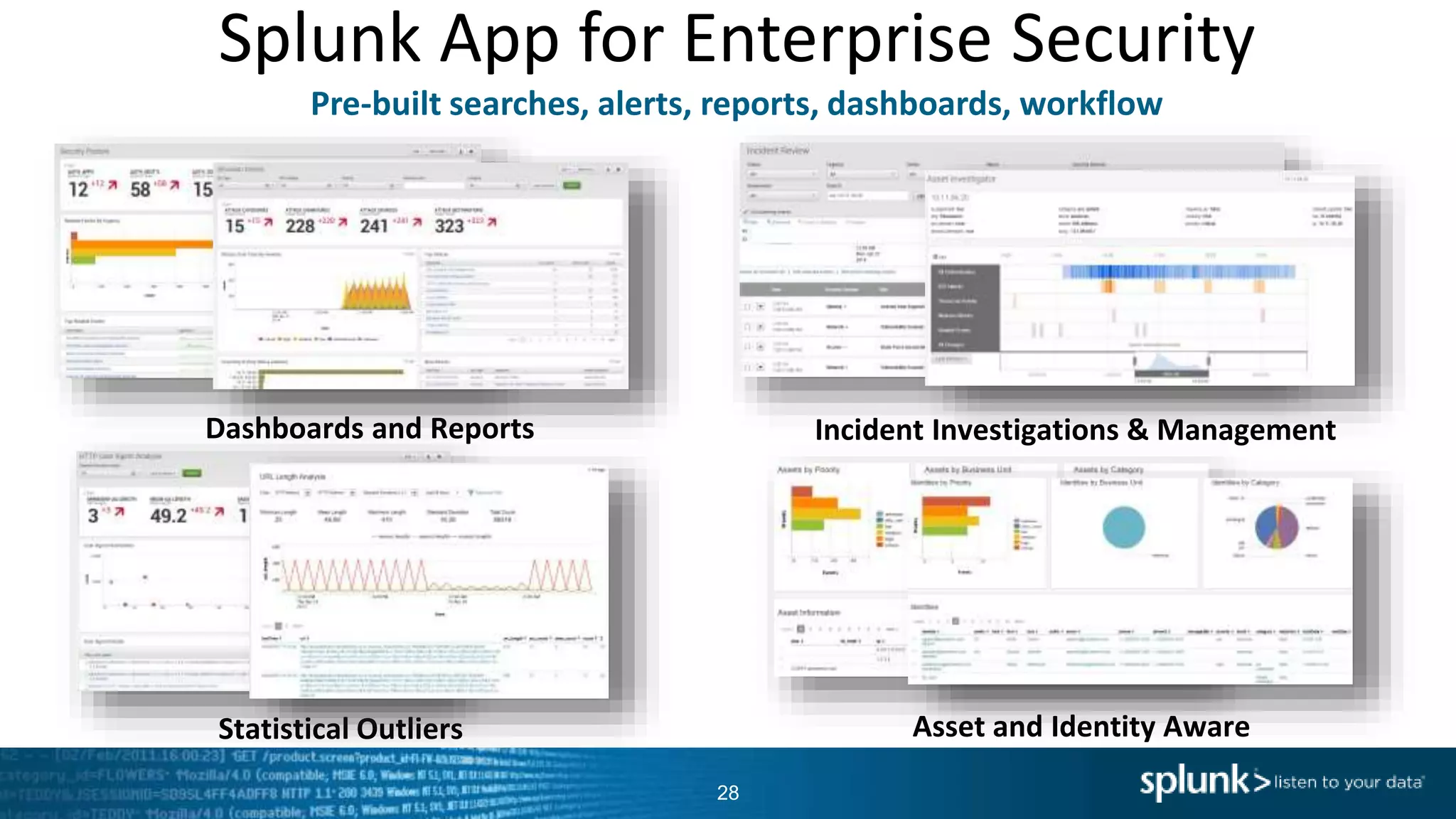The width and height of the screenshot is (1456, 819).
Task: Click the trend arrow next to 228
Action: click(x=342, y=223)
